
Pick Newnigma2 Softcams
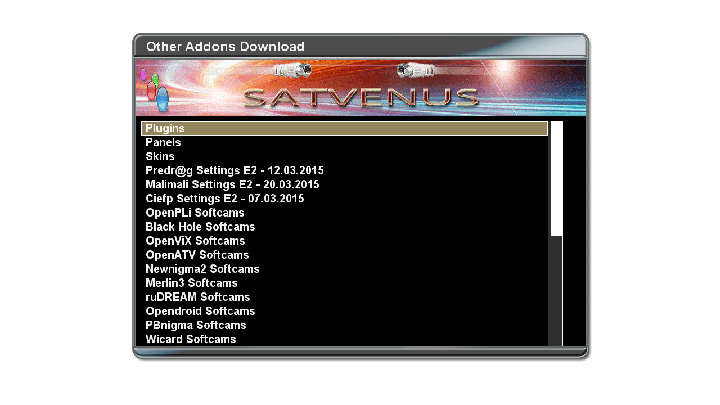(x=344, y=269)
